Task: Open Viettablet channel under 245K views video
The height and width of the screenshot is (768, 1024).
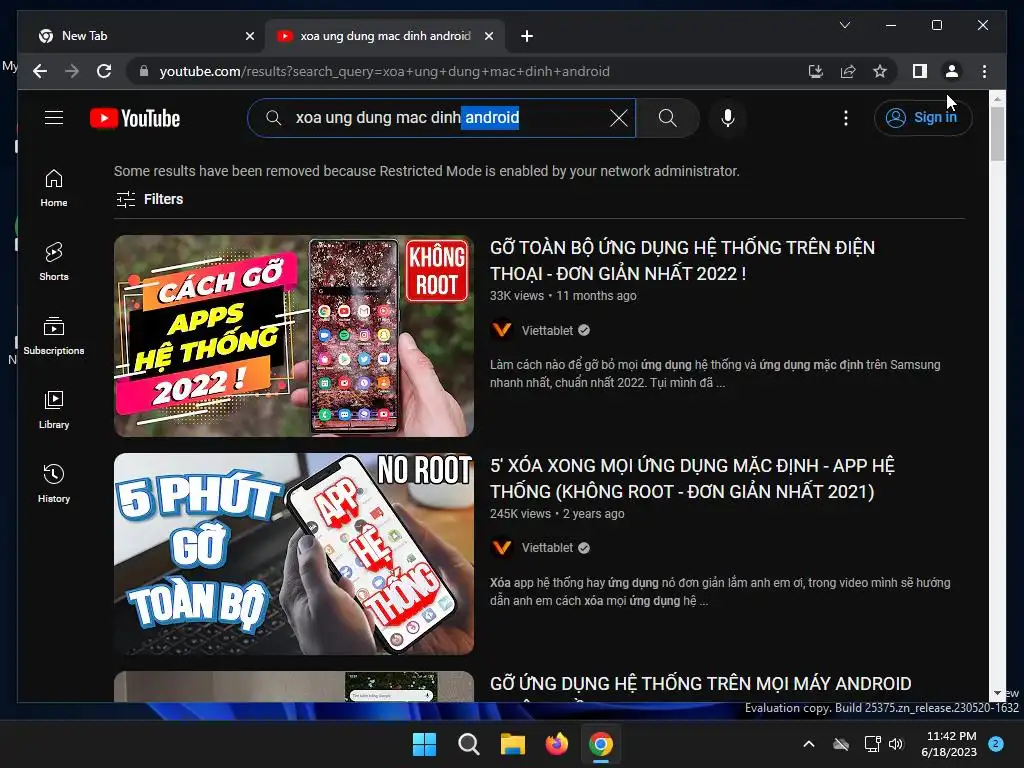Action: (x=547, y=548)
